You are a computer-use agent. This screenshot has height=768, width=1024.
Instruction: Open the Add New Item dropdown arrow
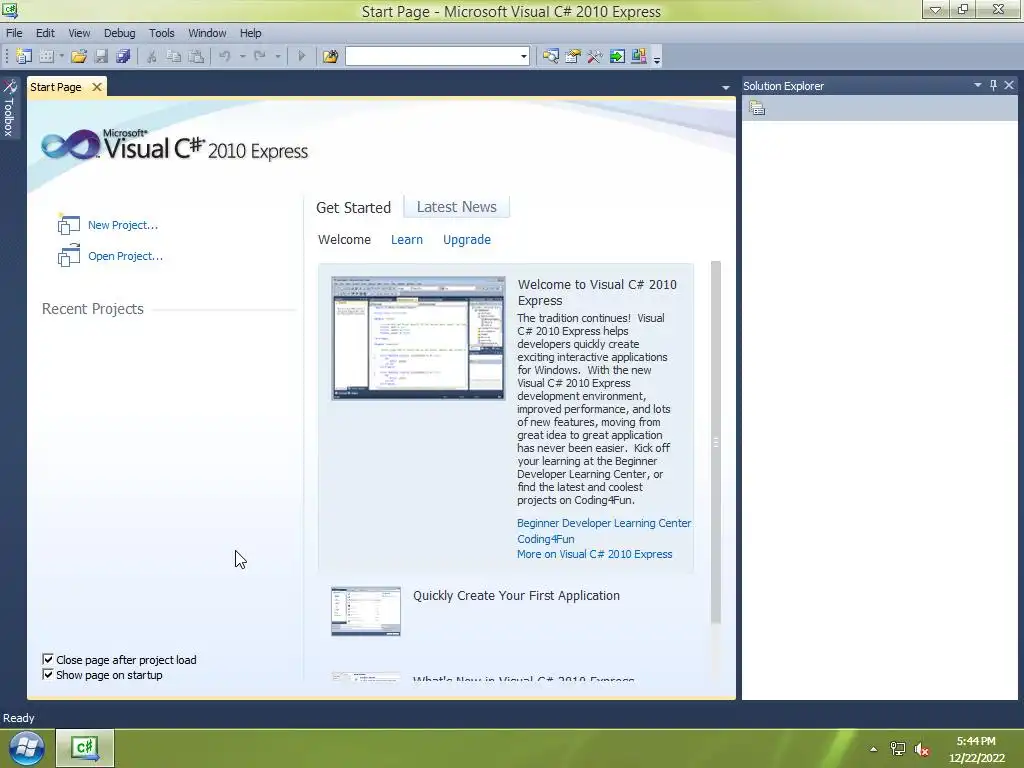(61, 57)
